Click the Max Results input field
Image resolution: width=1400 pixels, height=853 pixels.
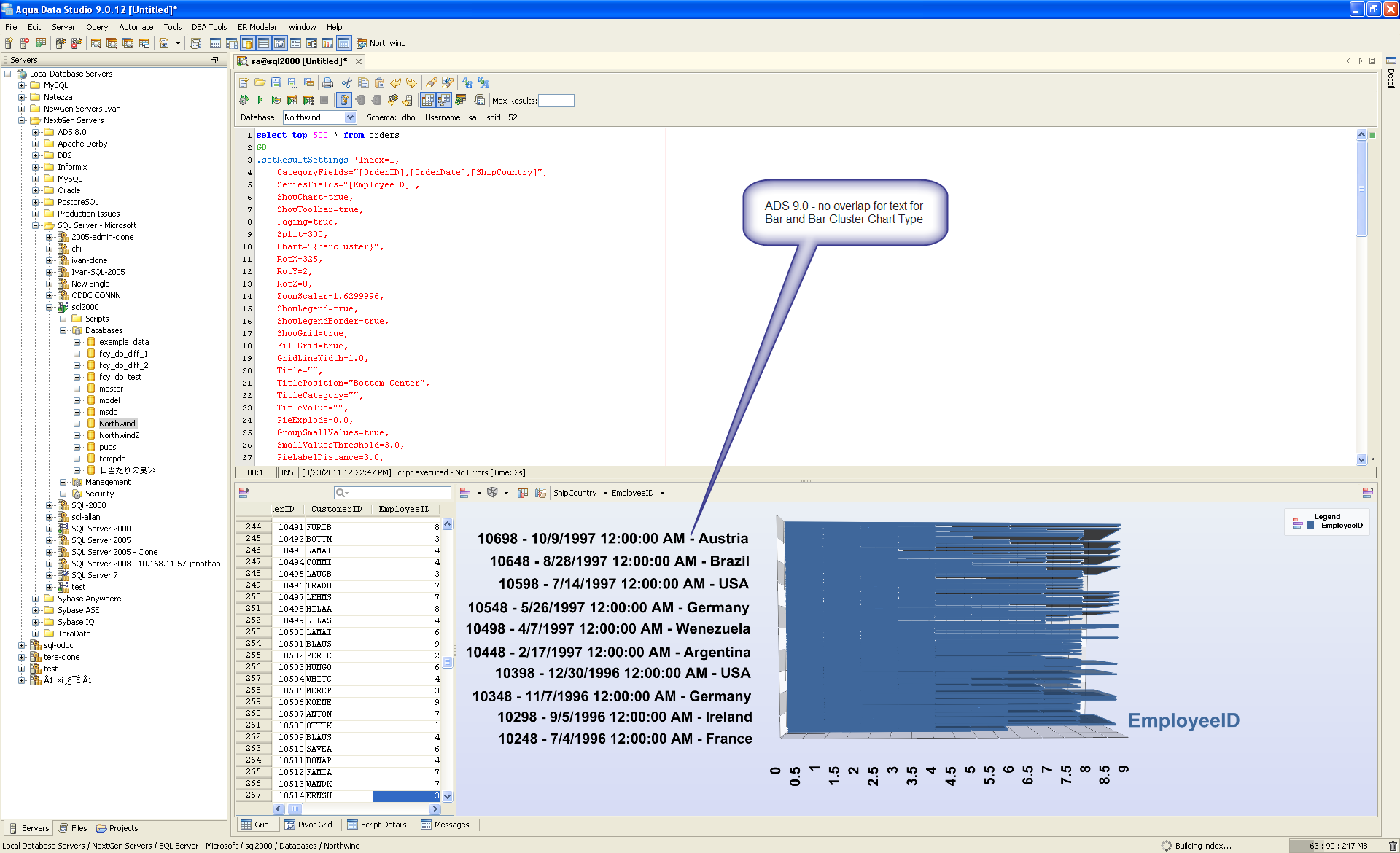tap(556, 101)
